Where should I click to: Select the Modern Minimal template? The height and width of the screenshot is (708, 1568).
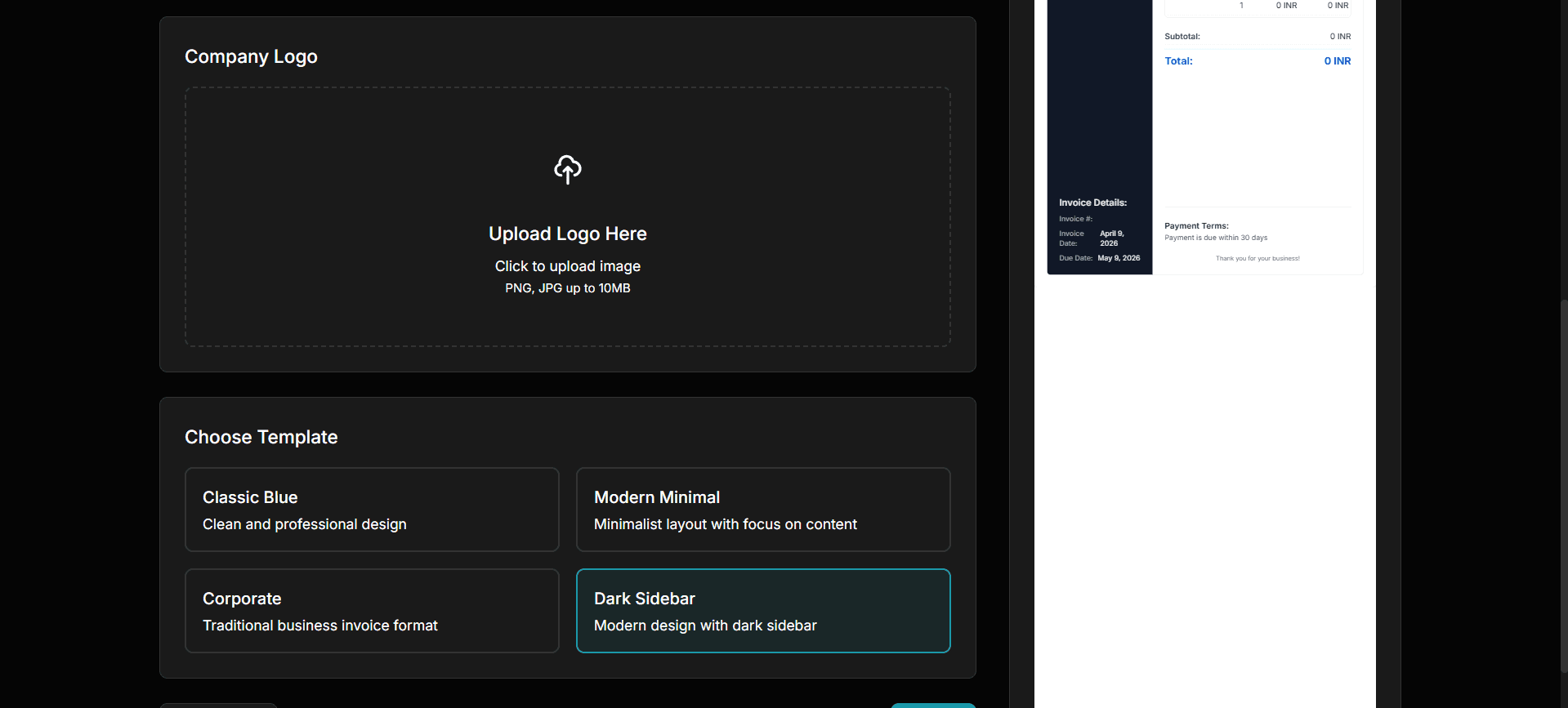pyautogui.click(x=762, y=510)
